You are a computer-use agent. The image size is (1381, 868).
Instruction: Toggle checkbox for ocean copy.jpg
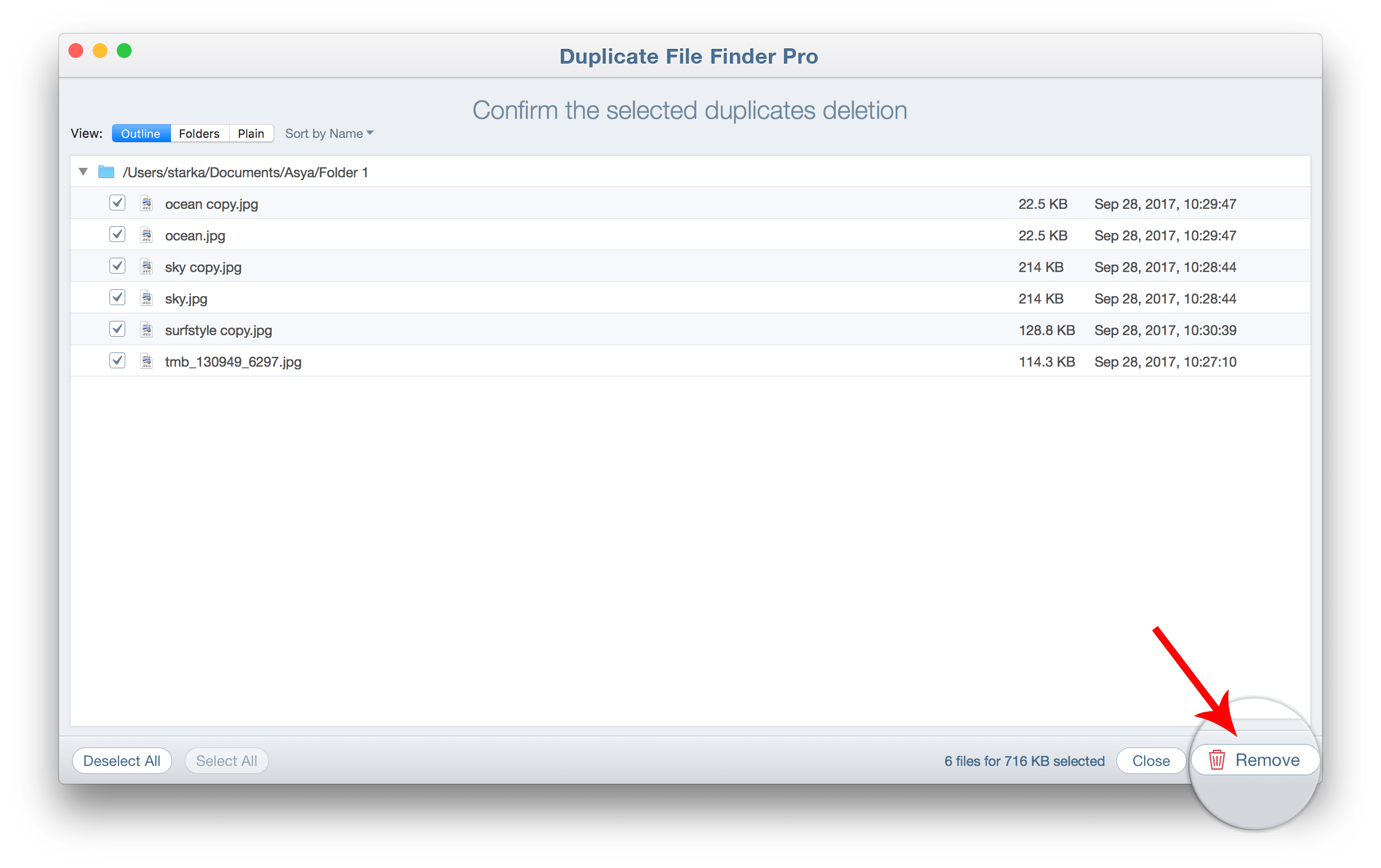pyautogui.click(x=117, y=203)
